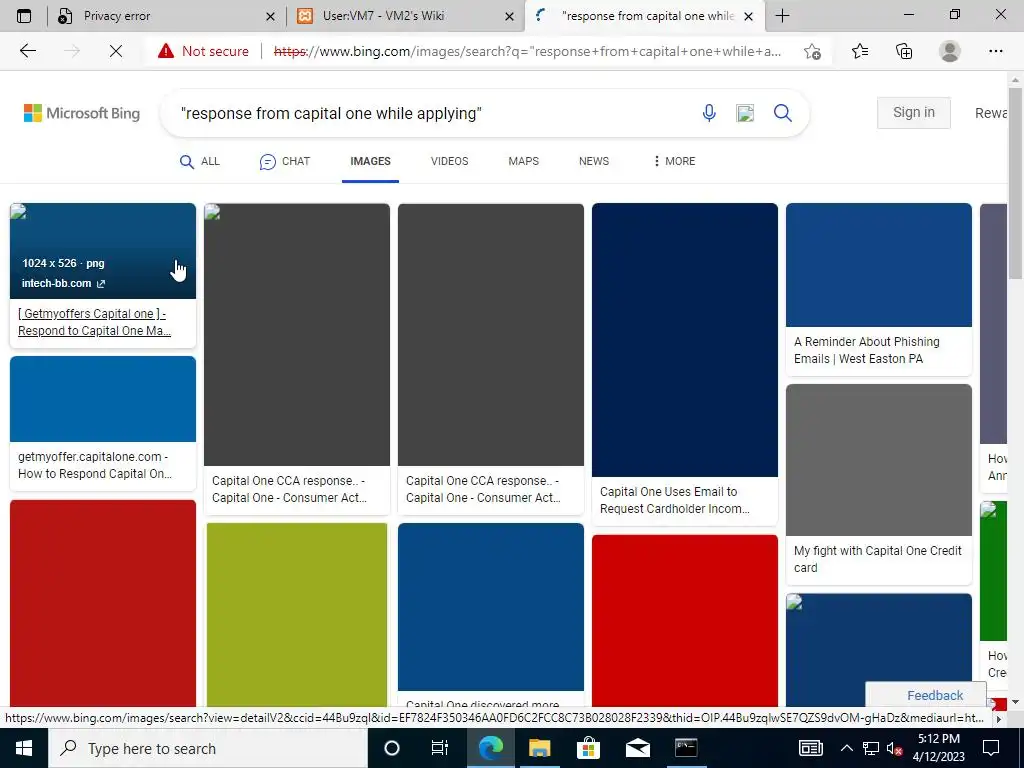Open Microsoft Store from the taskbar
The image size is (1024, 768).
588,748
